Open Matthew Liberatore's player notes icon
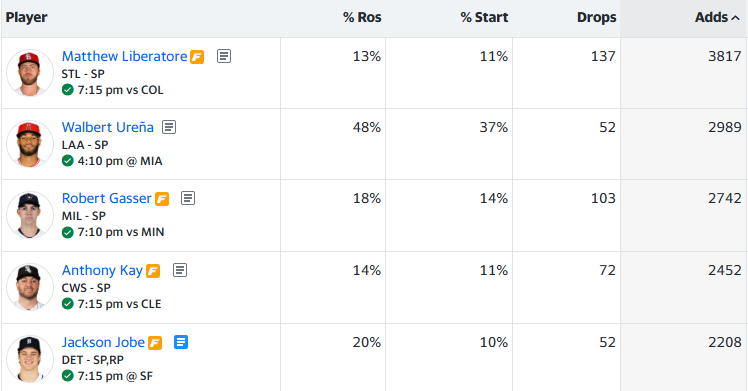This screenshot has height=391, width=748. 224,56
